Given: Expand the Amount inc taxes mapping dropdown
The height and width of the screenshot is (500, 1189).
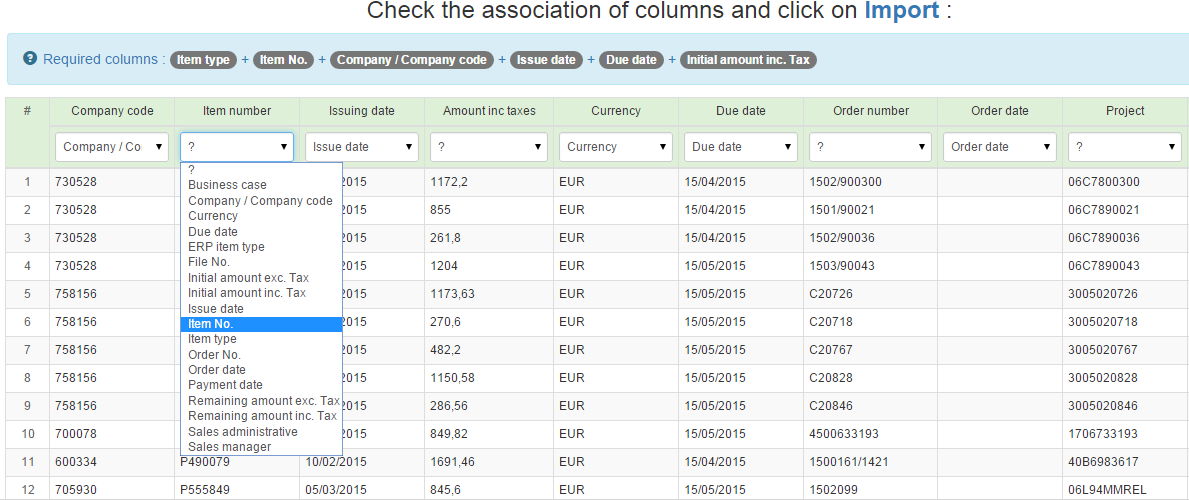Looking at the screenshot, I should click(x=489, y=147).
